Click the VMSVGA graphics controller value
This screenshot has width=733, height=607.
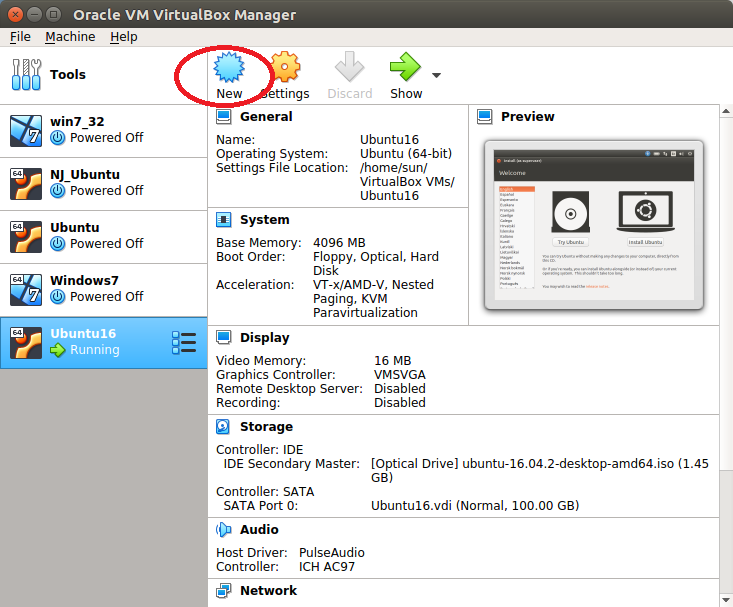click(400, 375)
